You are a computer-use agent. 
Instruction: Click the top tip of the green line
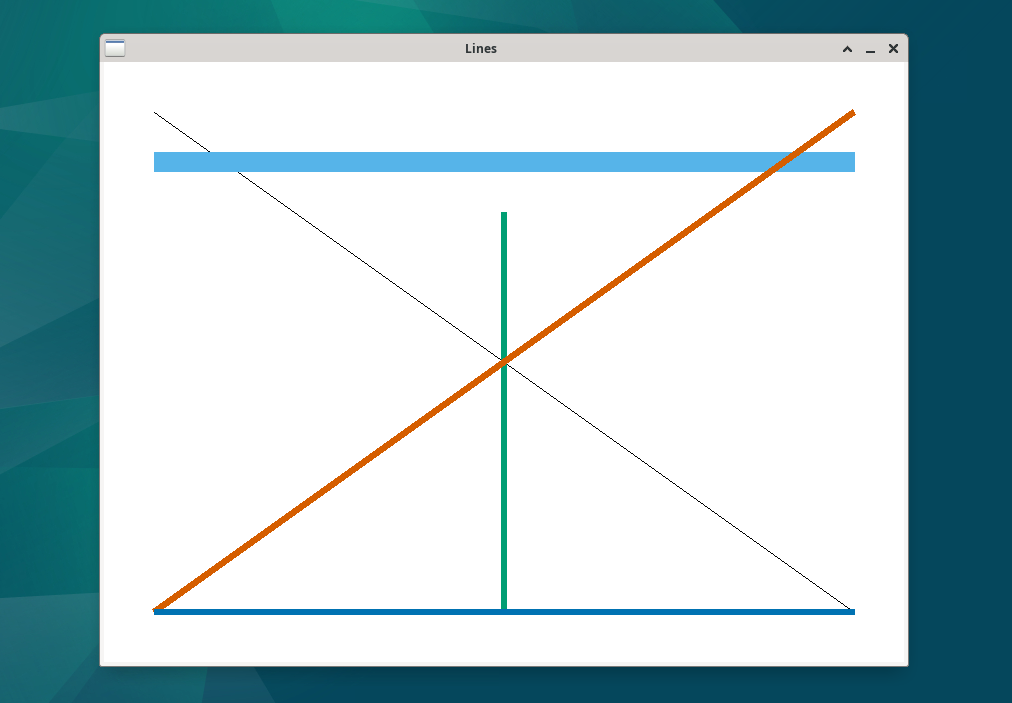point(503,213)
